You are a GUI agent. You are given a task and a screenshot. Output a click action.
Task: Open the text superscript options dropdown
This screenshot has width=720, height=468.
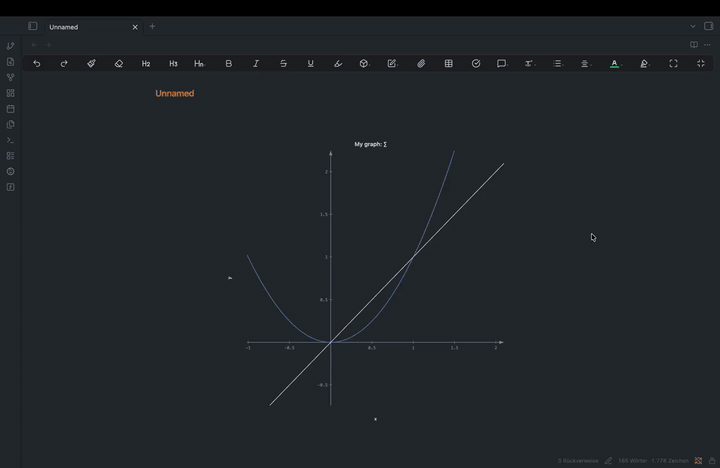pos(529,64)
